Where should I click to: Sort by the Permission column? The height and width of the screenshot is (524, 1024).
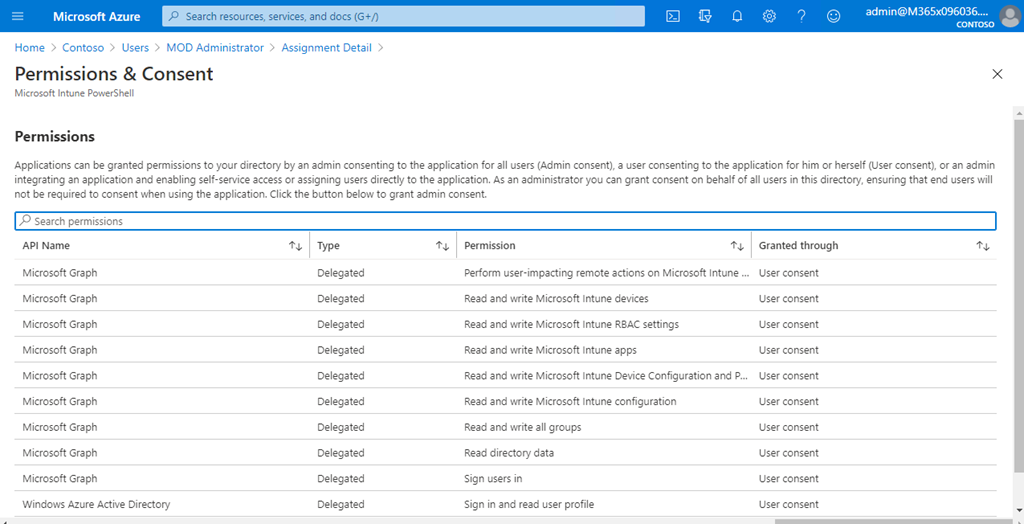pyautogui.click(x=737, y=246)
